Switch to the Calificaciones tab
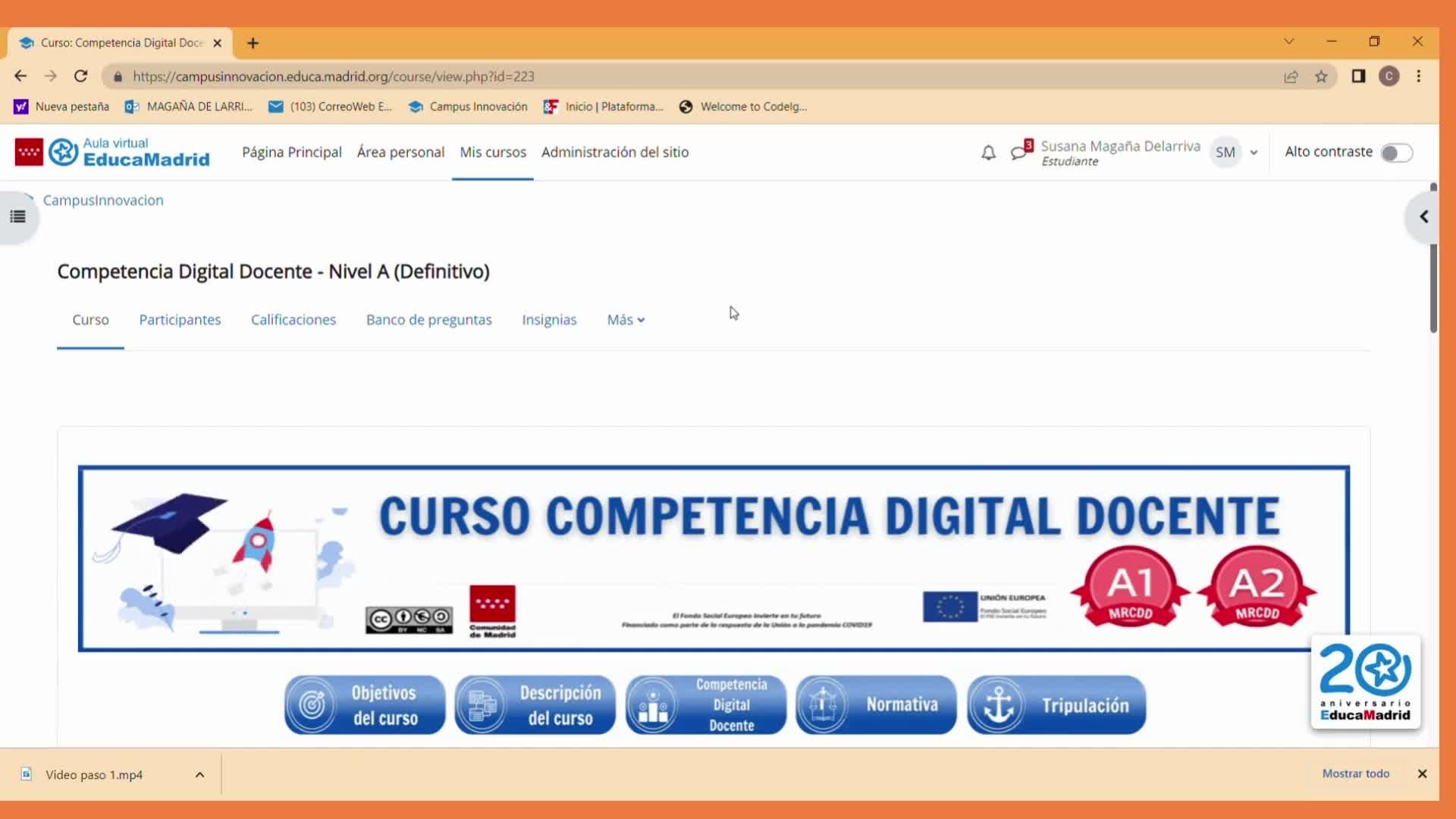The height and width of the screenshot is (819, 1456). (293, 320)
